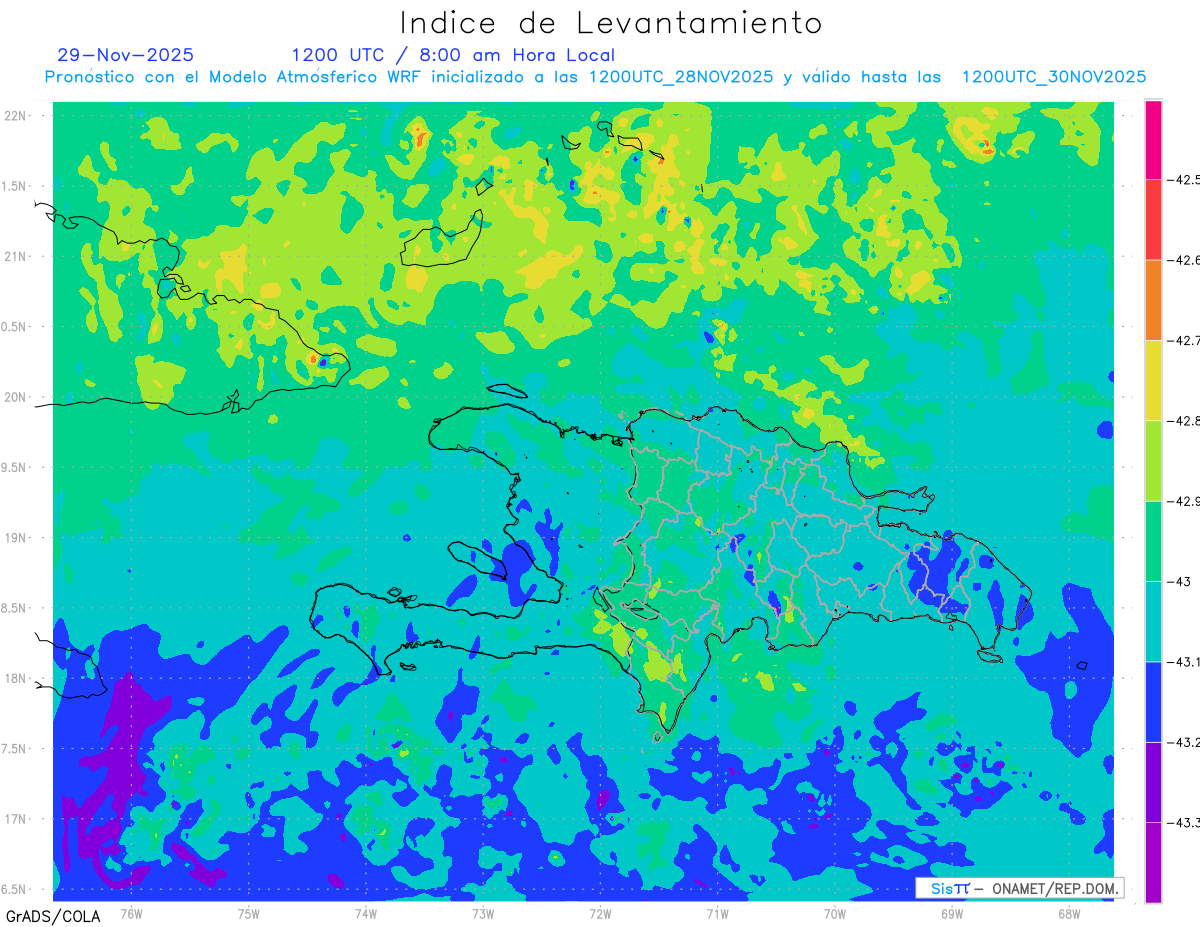Screen dimensions: 1200x927
Task: Select the orange swatch between -42.6 and -42.7
Action: [1153, 300]
